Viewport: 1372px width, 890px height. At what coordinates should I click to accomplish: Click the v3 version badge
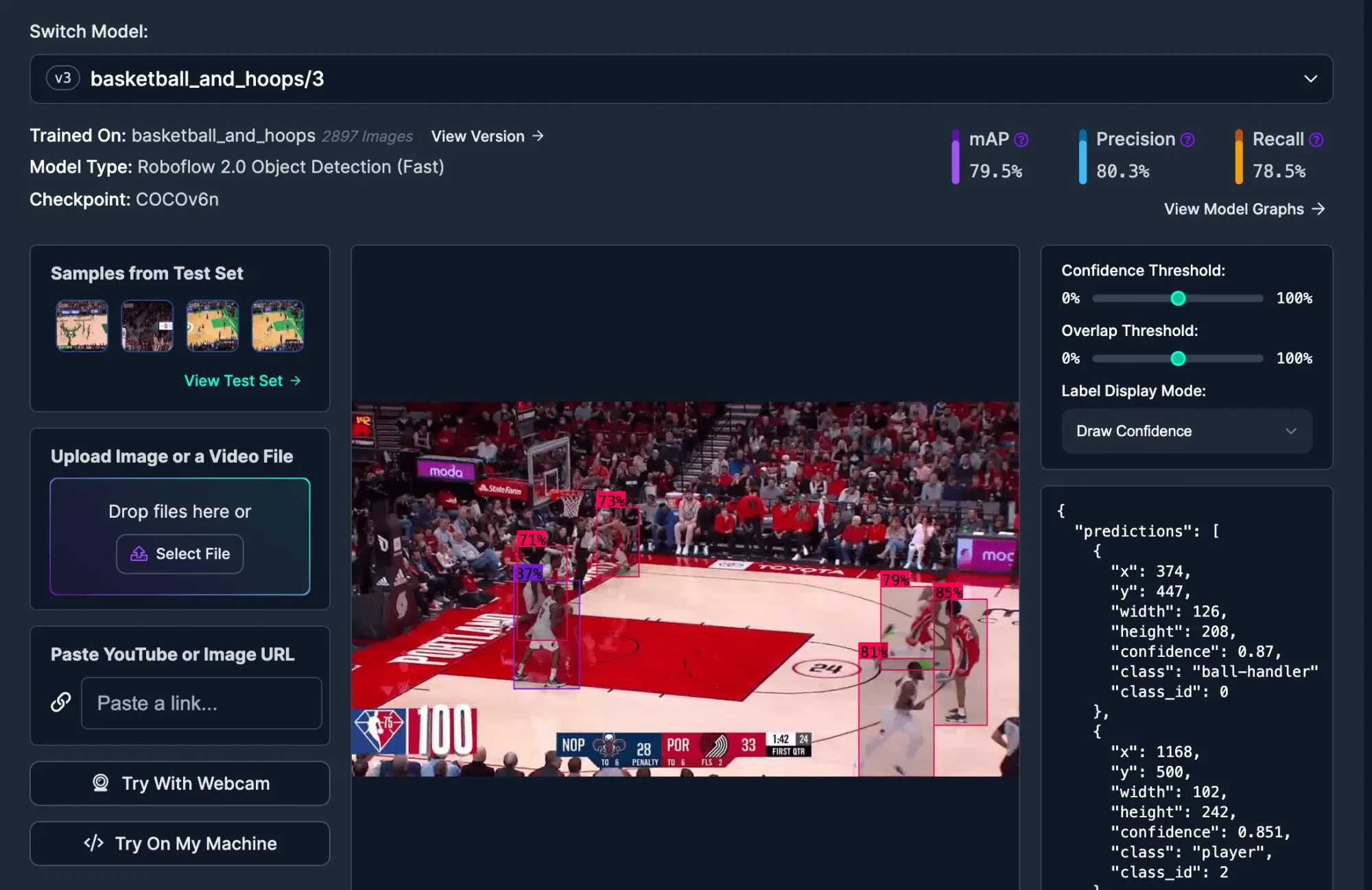point(63,78)
